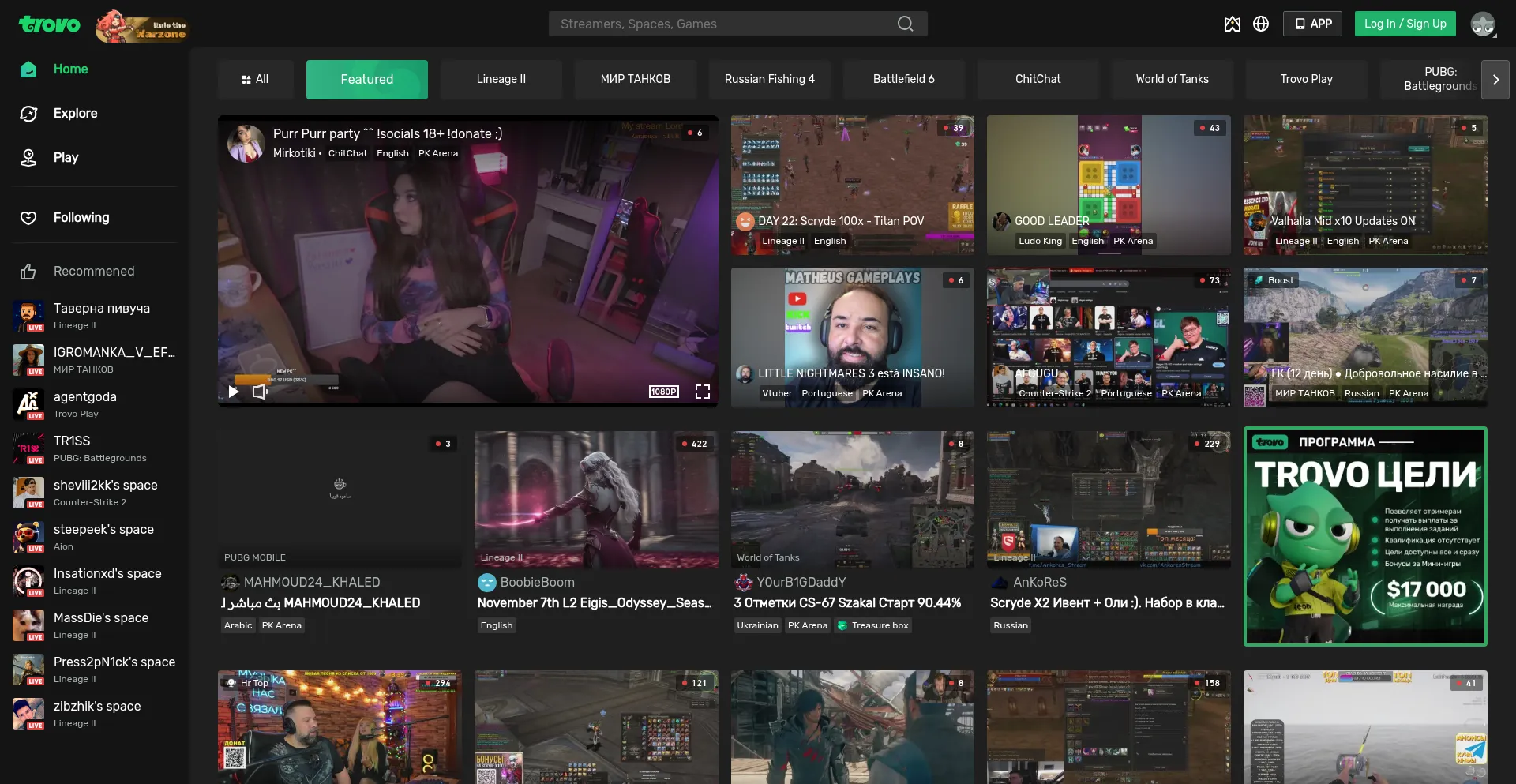
Task: Click the search magnifier icon
Action: (x=905, y=24)
